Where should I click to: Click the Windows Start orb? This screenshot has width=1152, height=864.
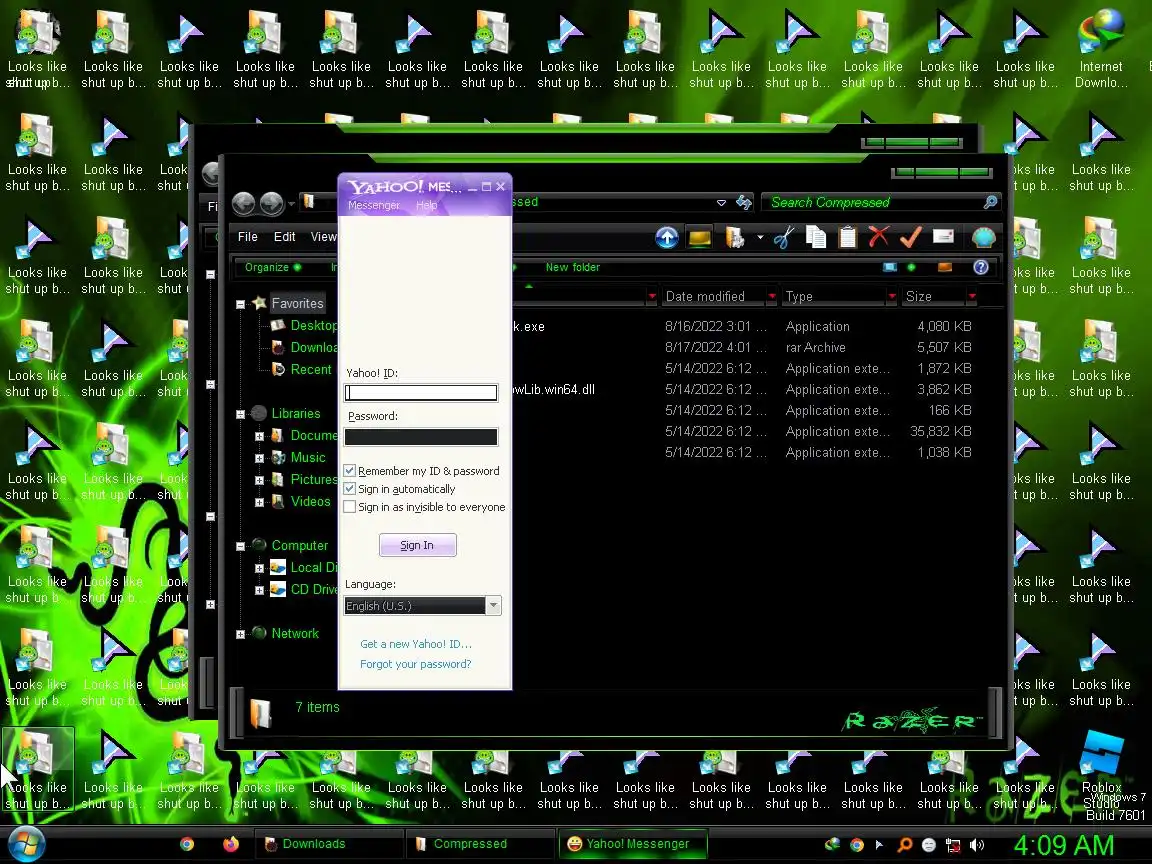coord(24,844)
